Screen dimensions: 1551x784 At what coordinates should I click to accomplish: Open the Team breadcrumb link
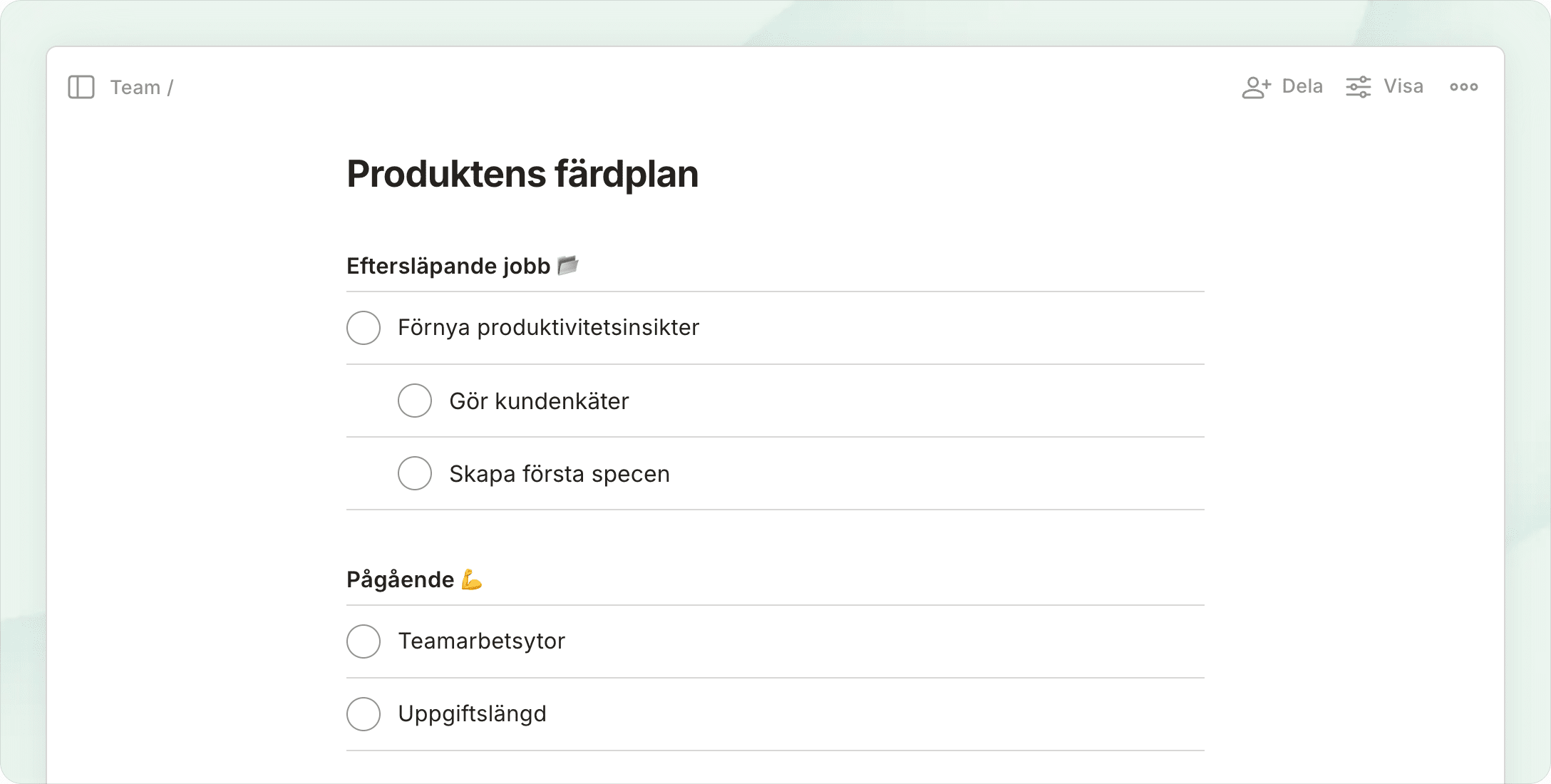(135, 87)
